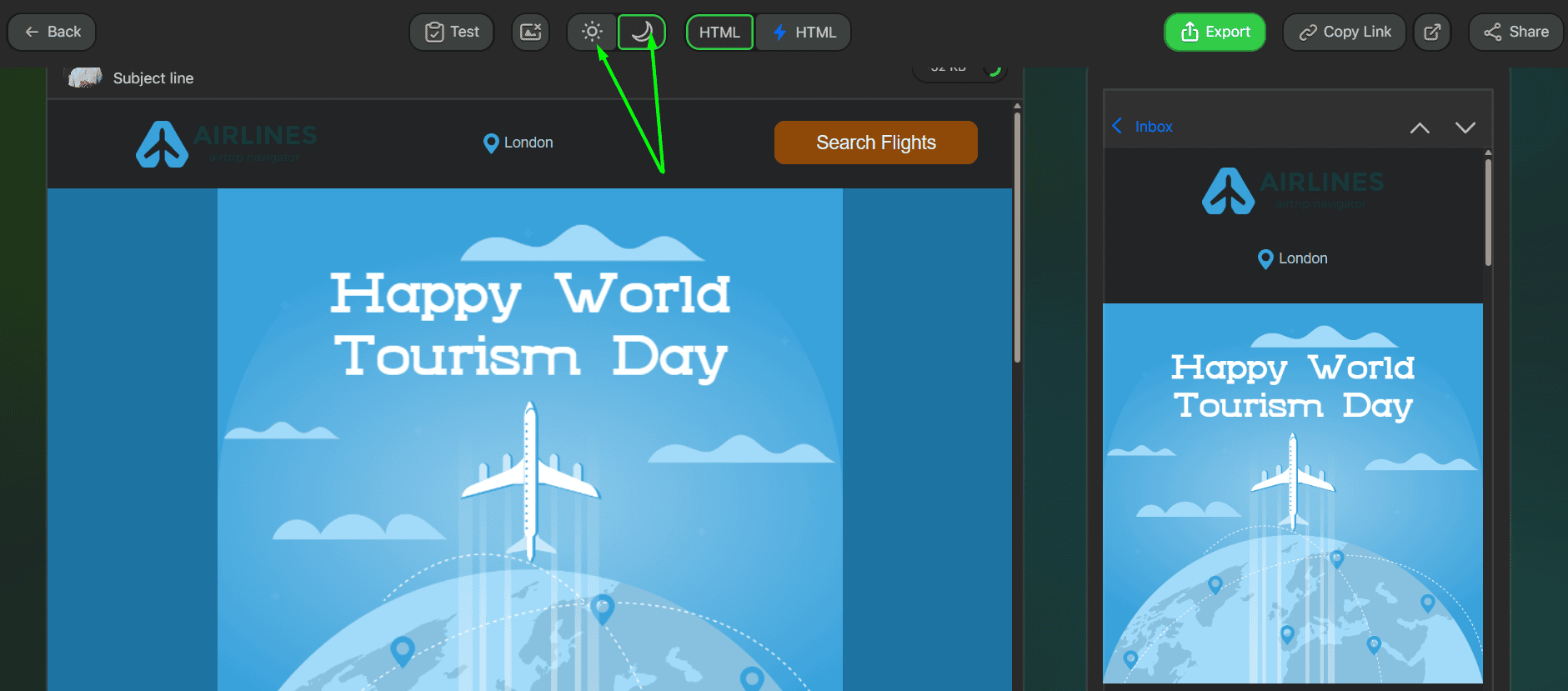Viewport: 1568px width, 691px height.
Task: Click the London label in mobile preview
Action: tap(1303, 258)
